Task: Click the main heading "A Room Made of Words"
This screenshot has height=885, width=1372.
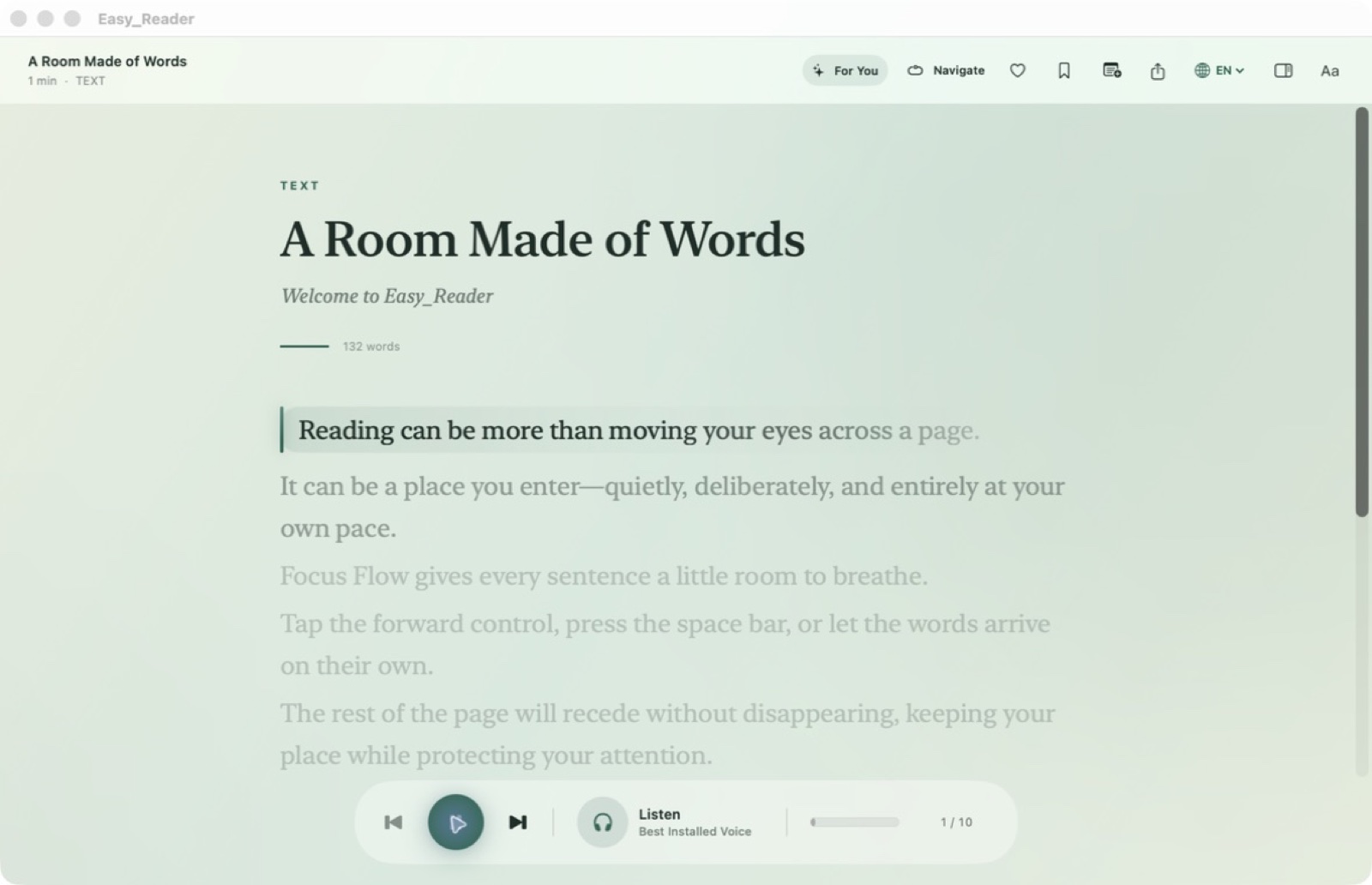Action: click(543, 238)
